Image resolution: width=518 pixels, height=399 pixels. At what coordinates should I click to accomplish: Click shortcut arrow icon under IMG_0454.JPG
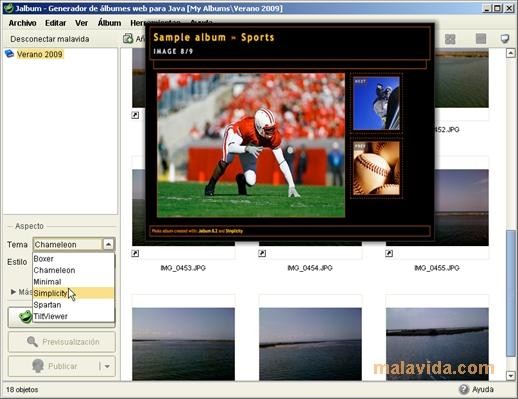262,253
